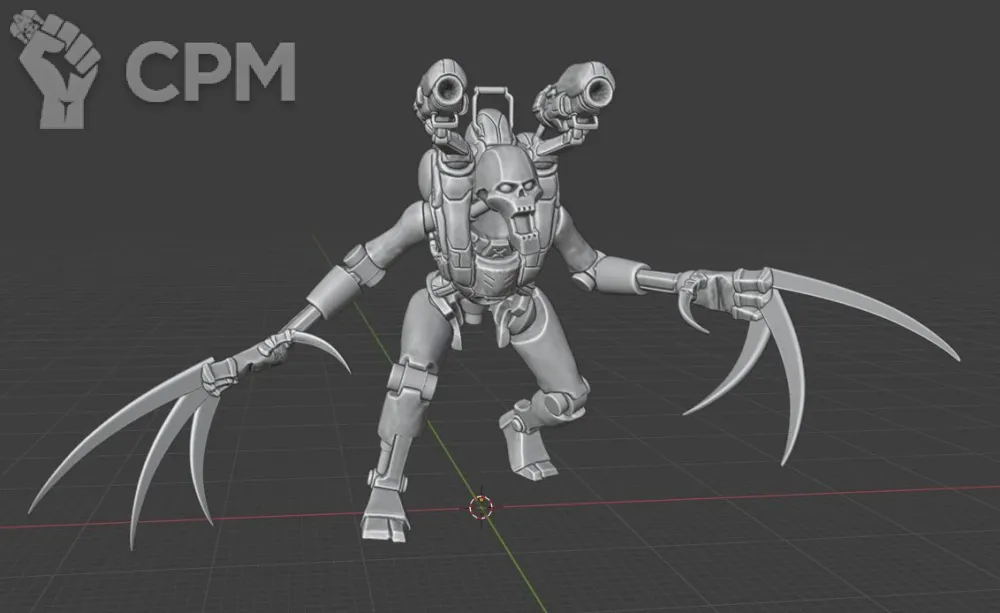Click the CPM watermark text
1000x613 pixels.
210,72
